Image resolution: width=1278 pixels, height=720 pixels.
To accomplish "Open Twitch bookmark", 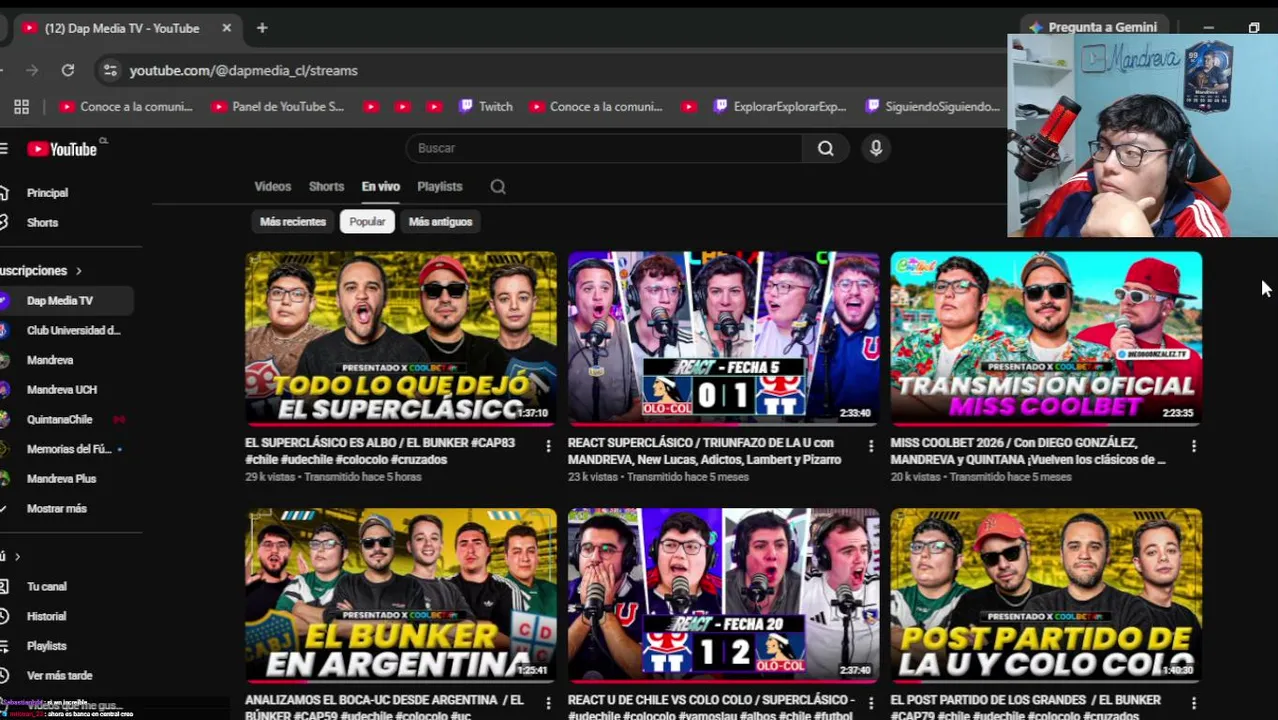I will 486,106.
